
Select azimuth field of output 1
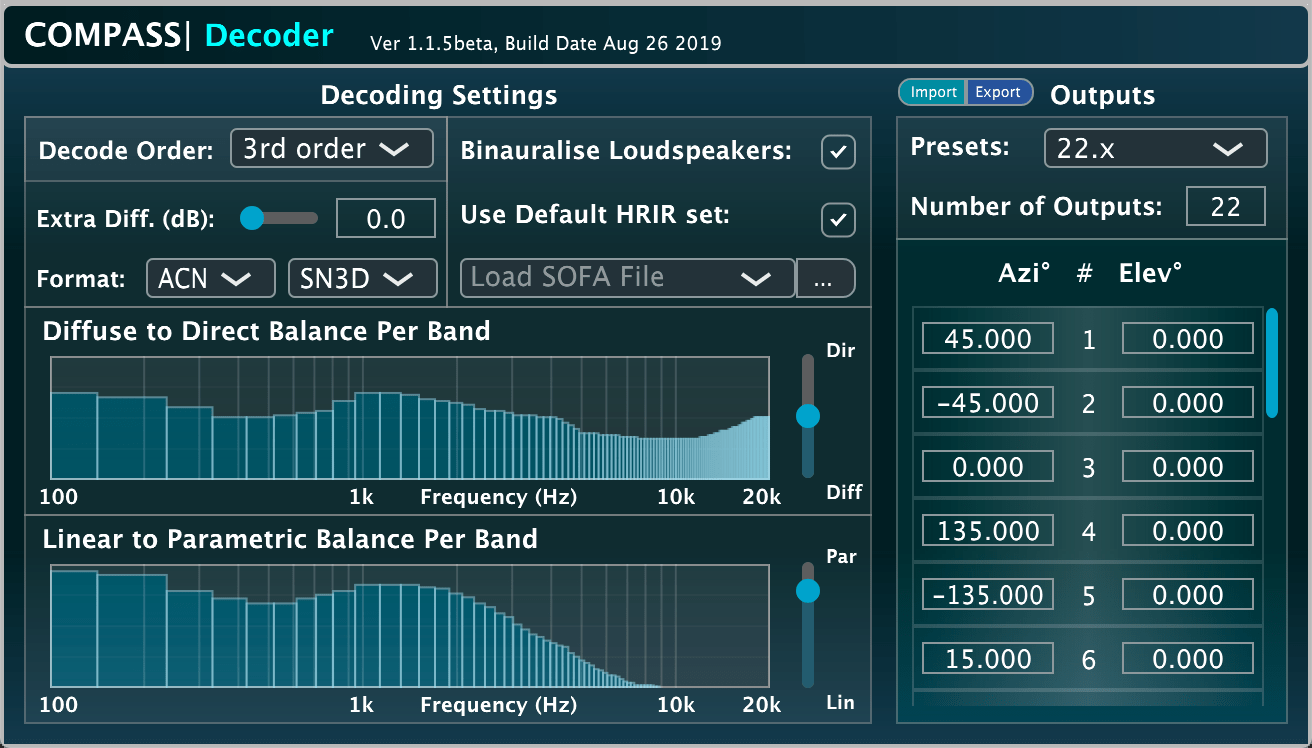point(987,339)
